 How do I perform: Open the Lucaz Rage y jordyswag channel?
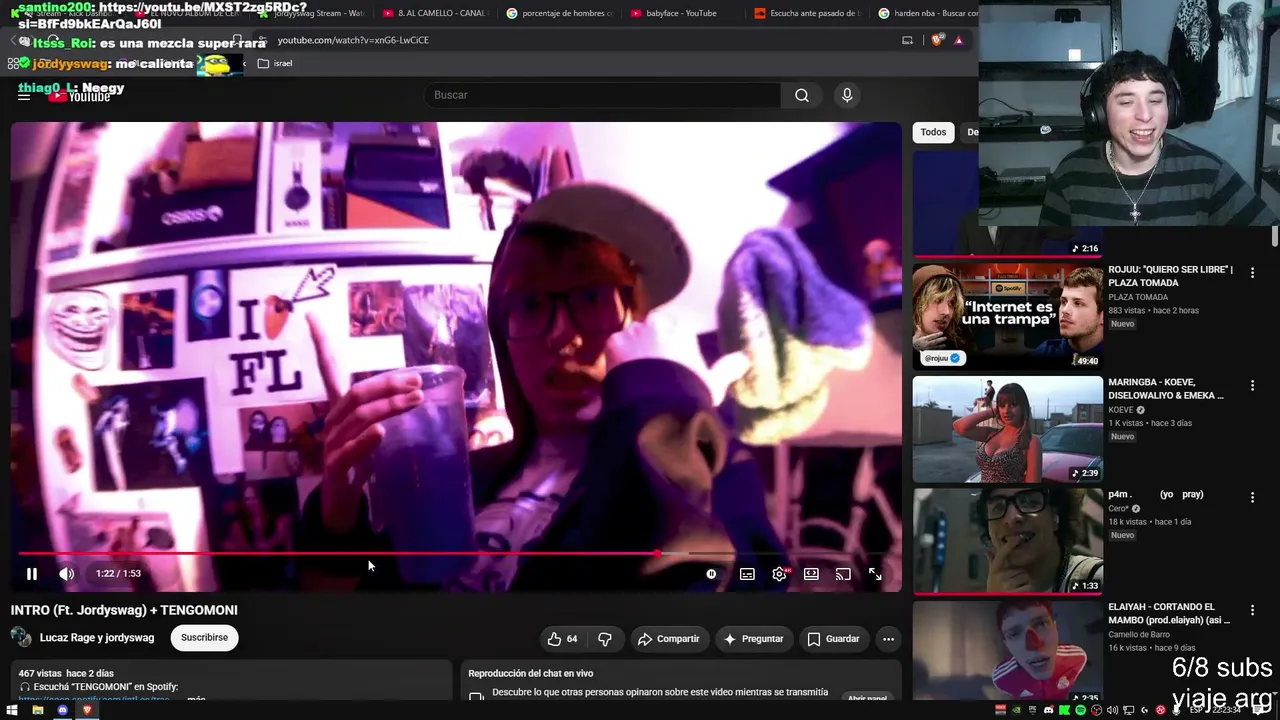97,638
